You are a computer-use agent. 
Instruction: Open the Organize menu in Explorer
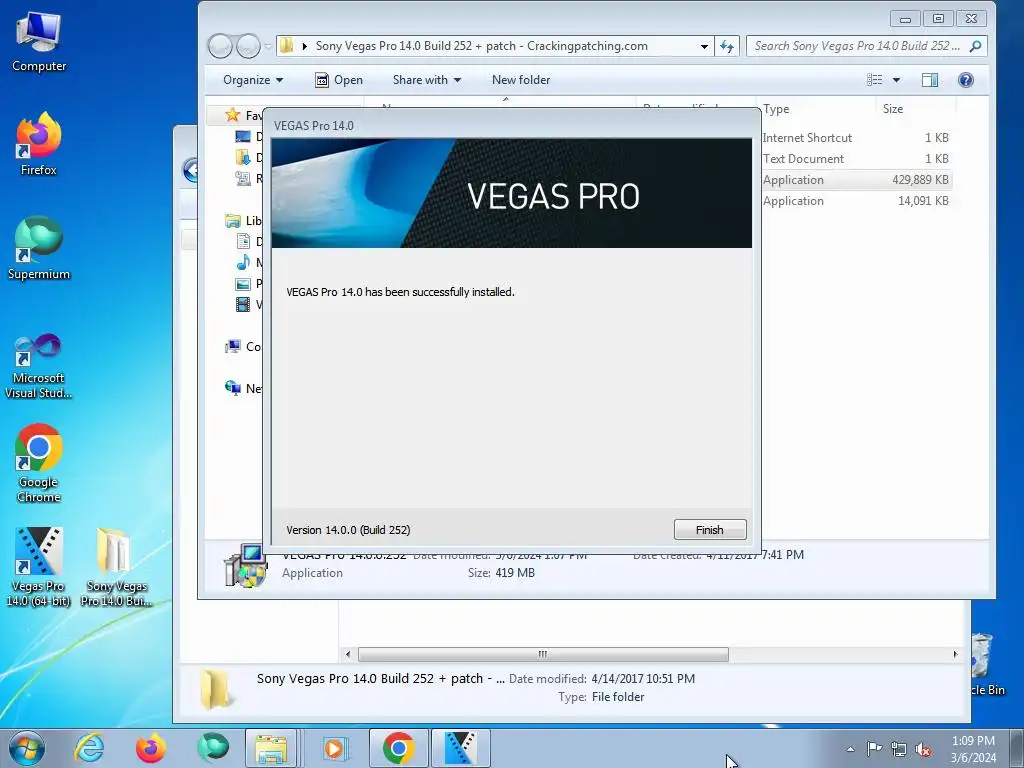(x=253, y=80)
